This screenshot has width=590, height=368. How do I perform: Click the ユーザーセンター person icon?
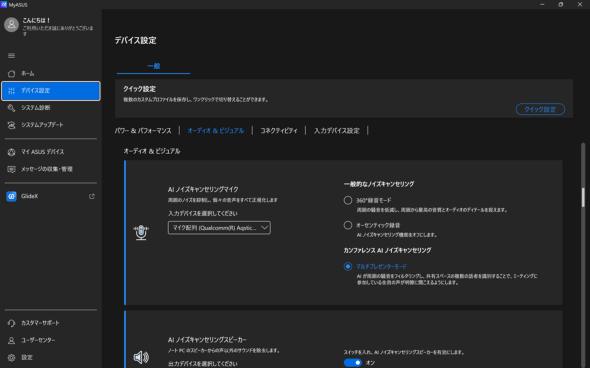coord(11,341)
